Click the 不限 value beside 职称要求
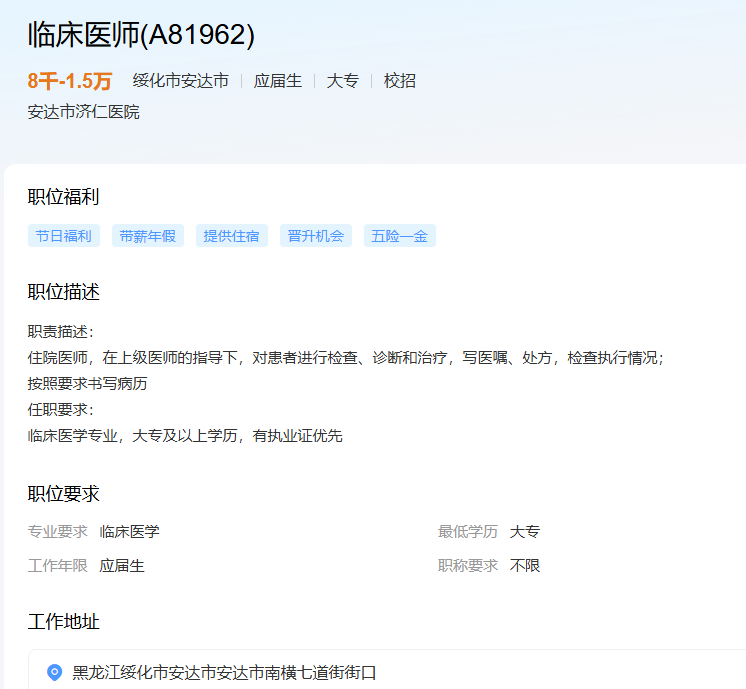The height and width of the screenshot is (689, 746). coord(525,566)
